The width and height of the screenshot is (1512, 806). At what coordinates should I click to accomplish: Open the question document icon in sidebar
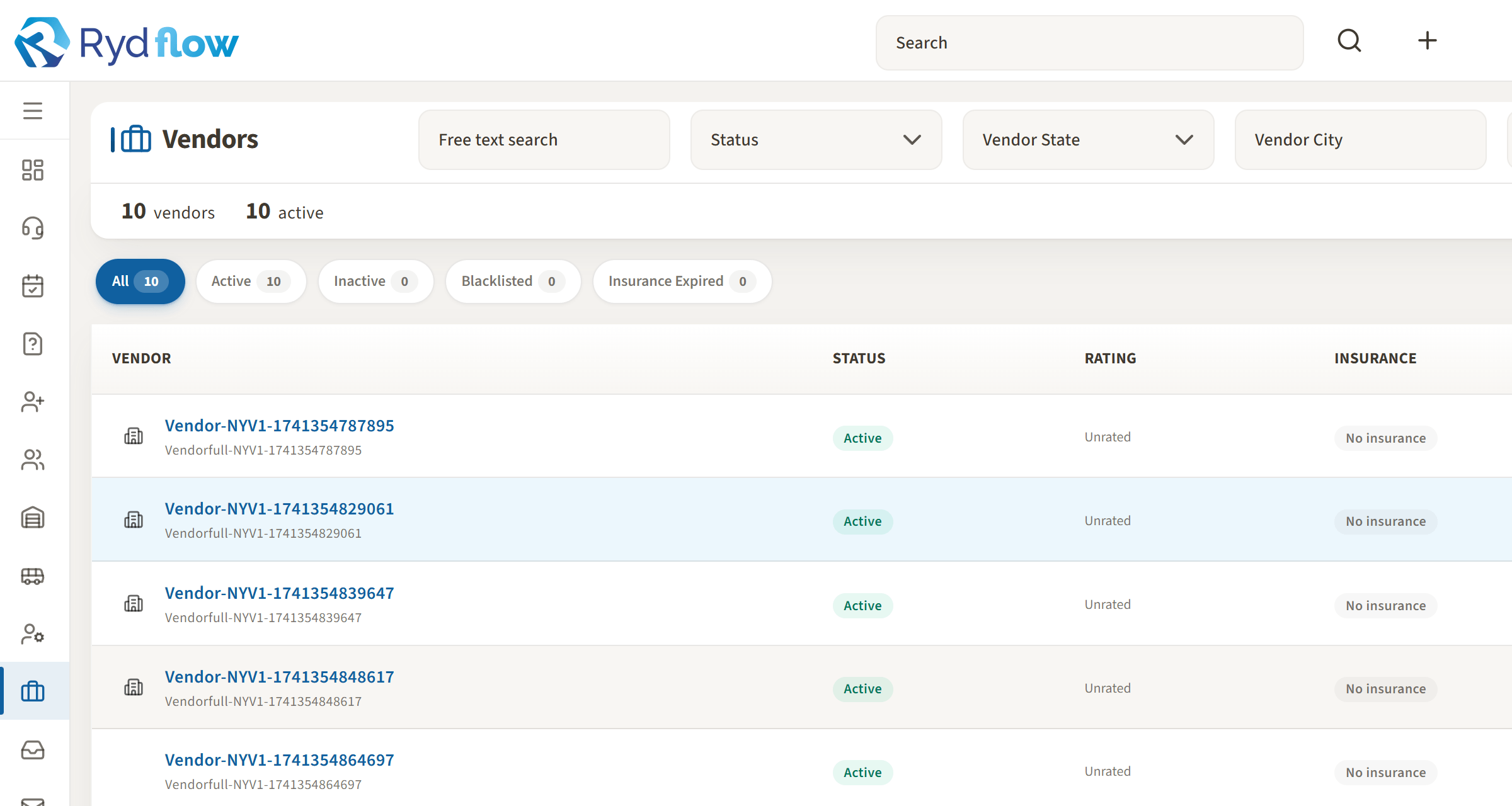[33, 344]
